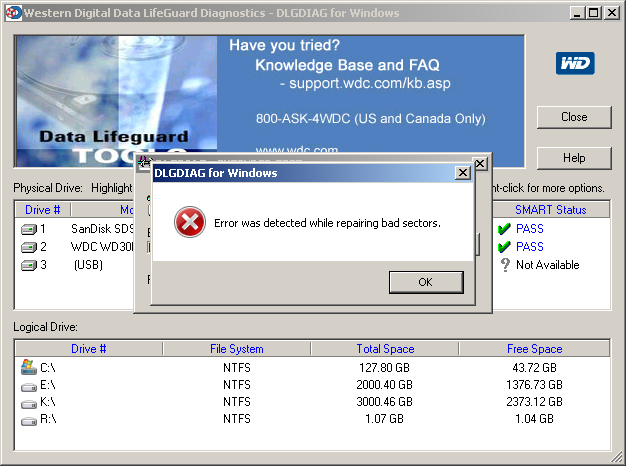Click the WD logo
This screenshot has width=626, height=466.
click(575, 63)
